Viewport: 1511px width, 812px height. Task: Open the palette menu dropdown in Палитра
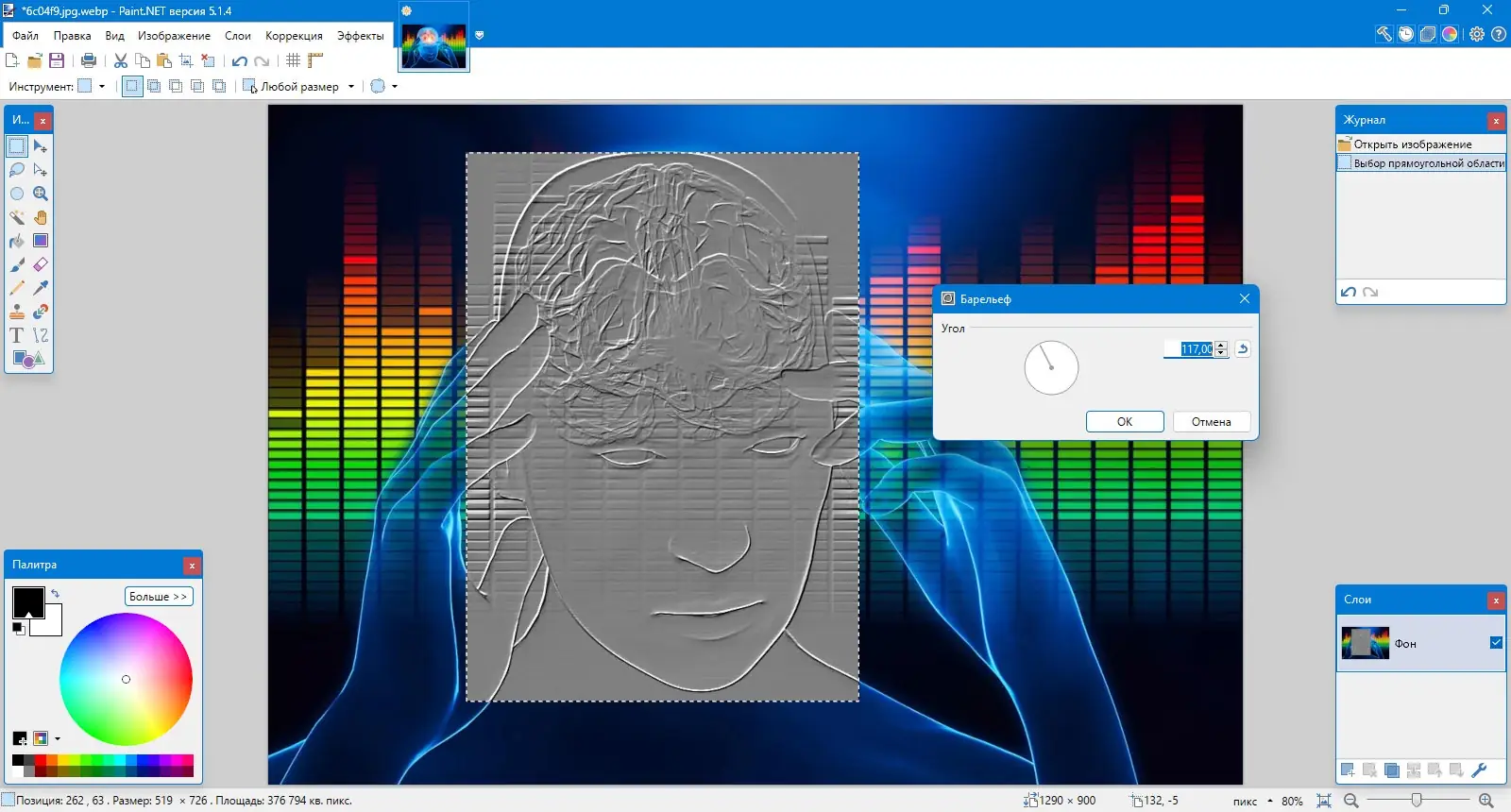pos(58,738)
